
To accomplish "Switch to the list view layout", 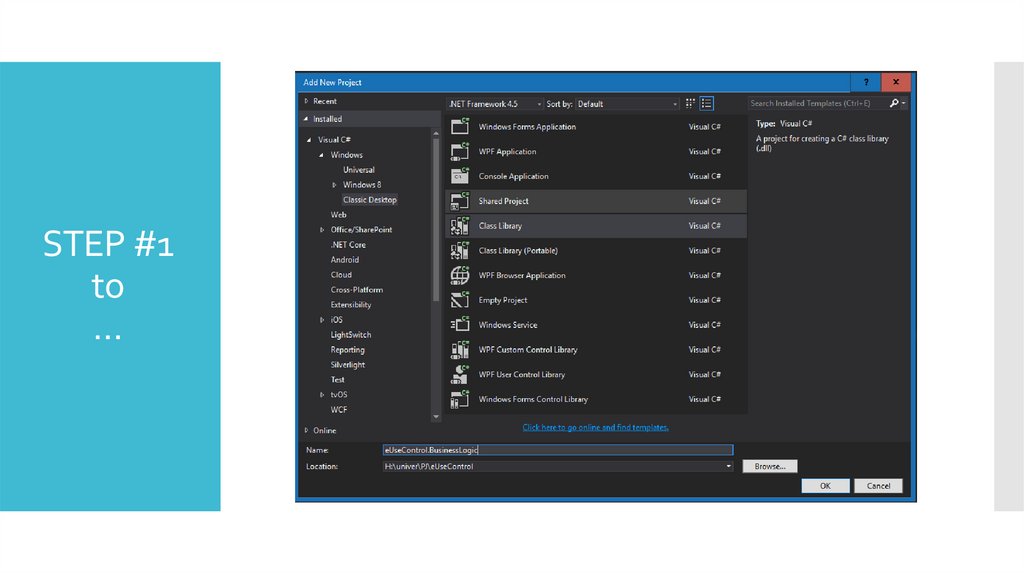I will (707, 103).
